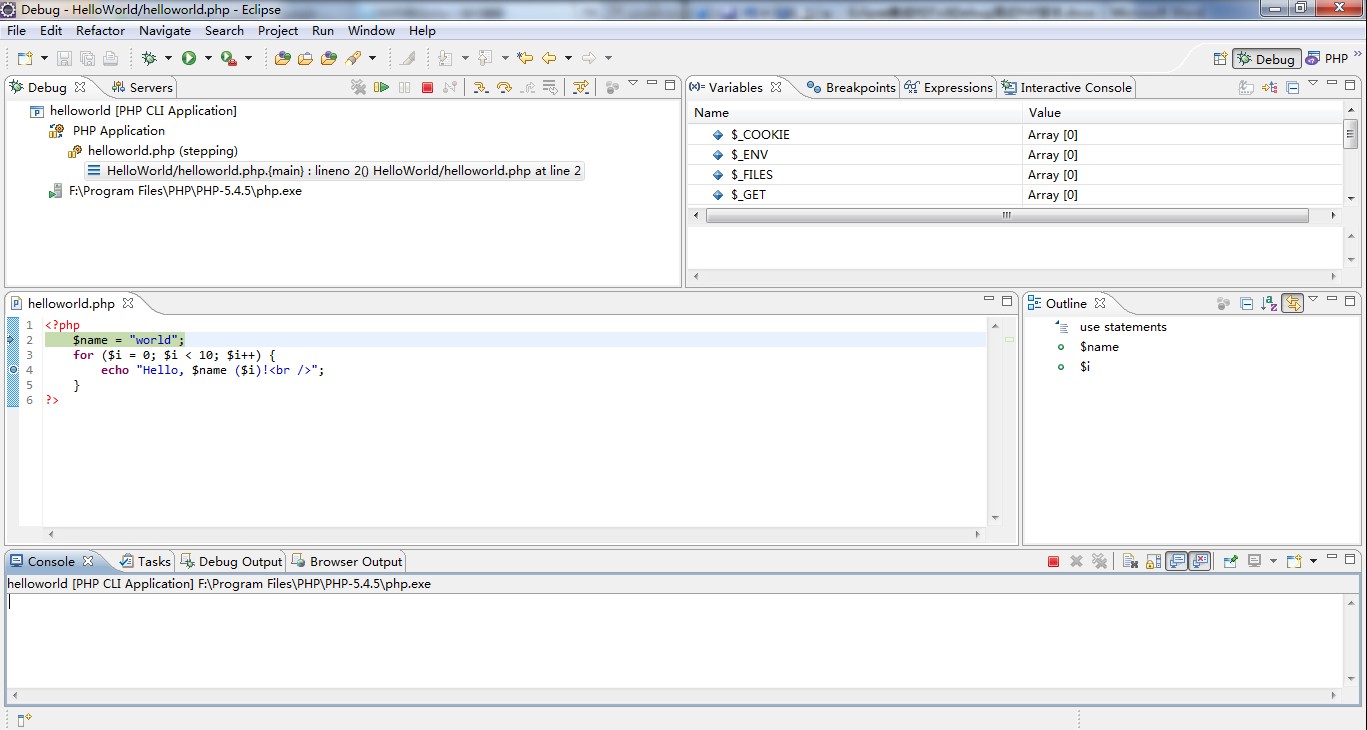
Task: Open the Debug view menu triangle
Action: click(633, 85)
